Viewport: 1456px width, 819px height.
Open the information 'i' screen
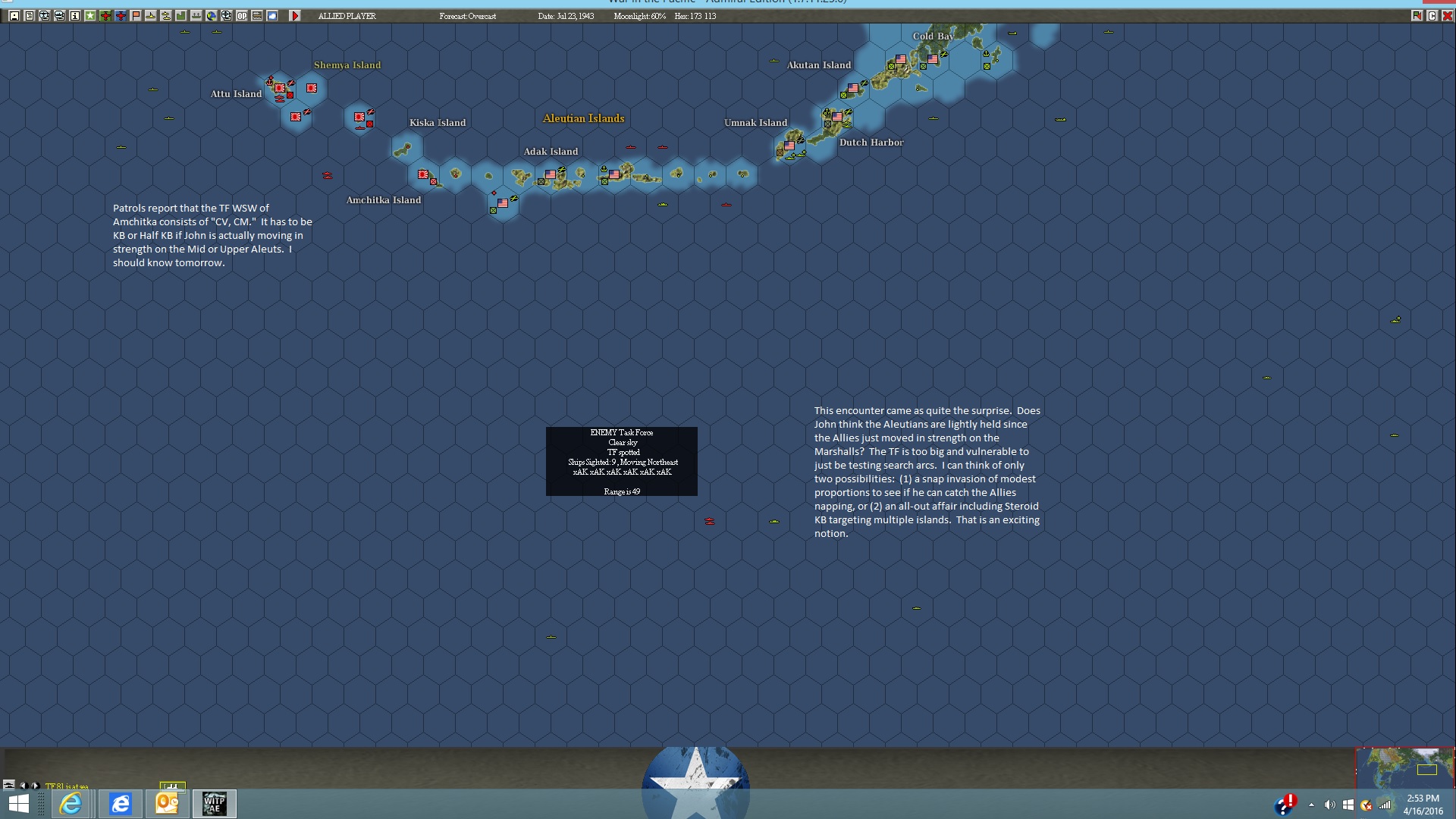(x=75, y=16)
